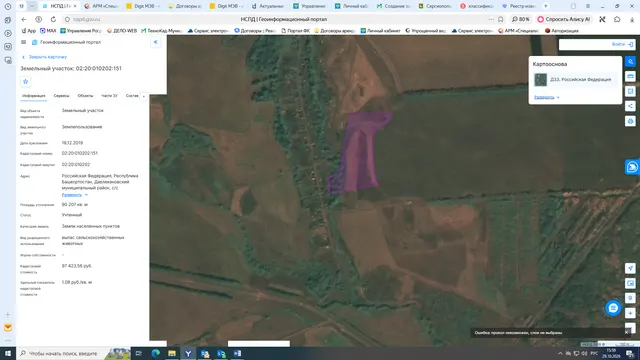Click system clock in taskbar
The image size is (640, 360).
611,353
